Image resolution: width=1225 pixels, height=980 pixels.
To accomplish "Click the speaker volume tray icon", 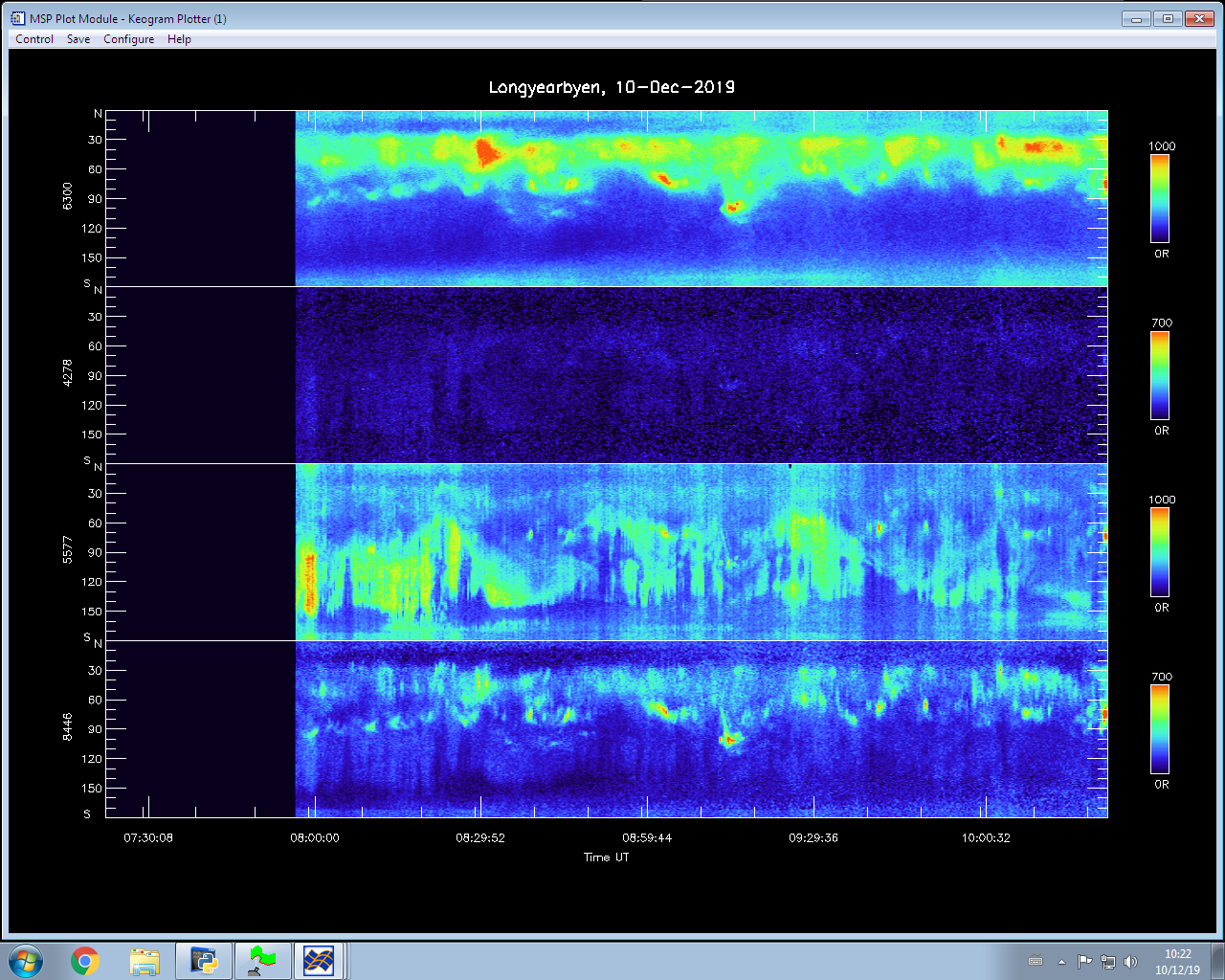I will [1130, 962].
